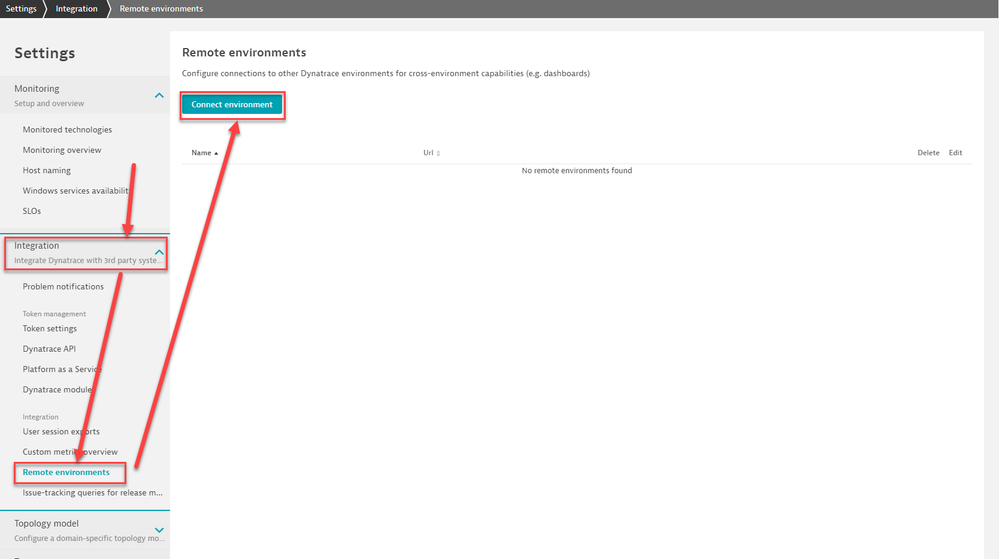This screenshot has height=559, width=999.
Task: Click the Topology model section header
Action: pyautogui.click(x=85, y=530)
